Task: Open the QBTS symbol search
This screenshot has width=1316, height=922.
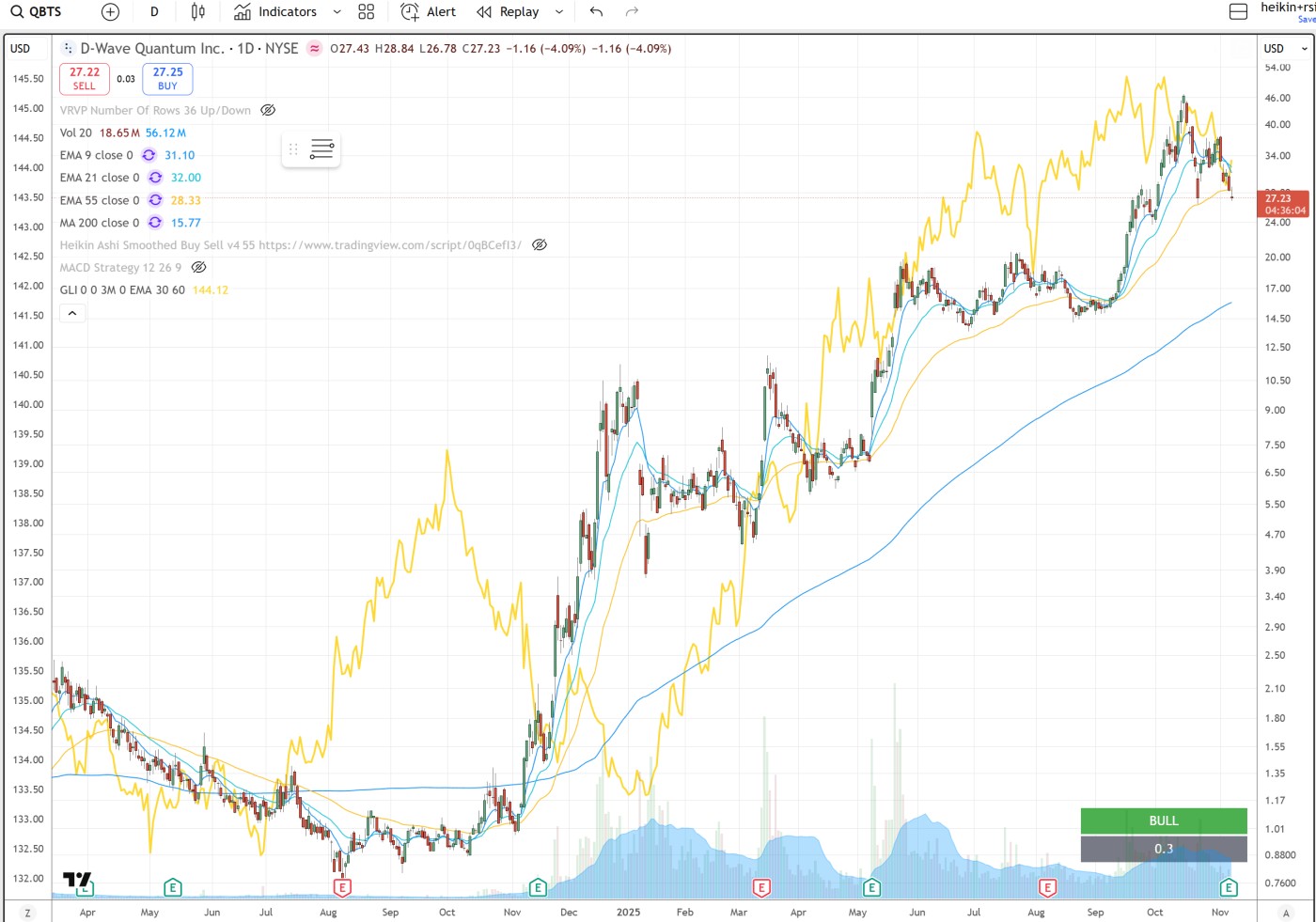Action: coord(38,12)
